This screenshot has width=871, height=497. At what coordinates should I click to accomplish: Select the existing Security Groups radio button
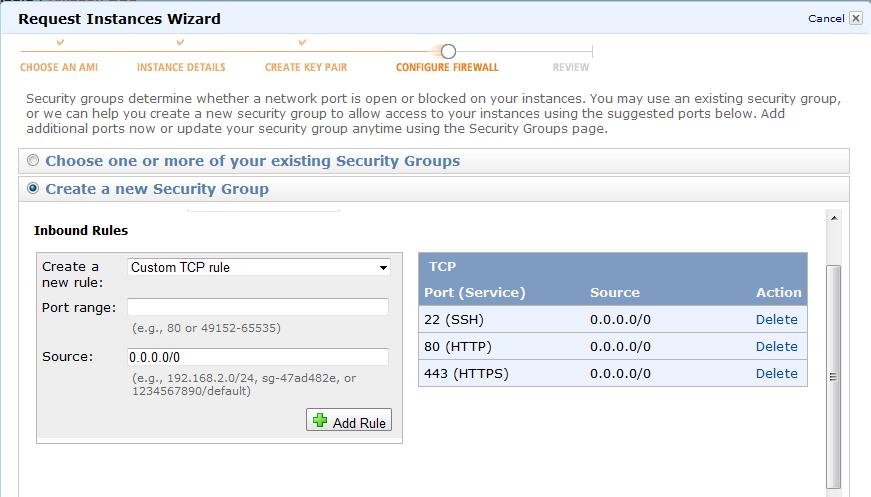tap(33, 160)
